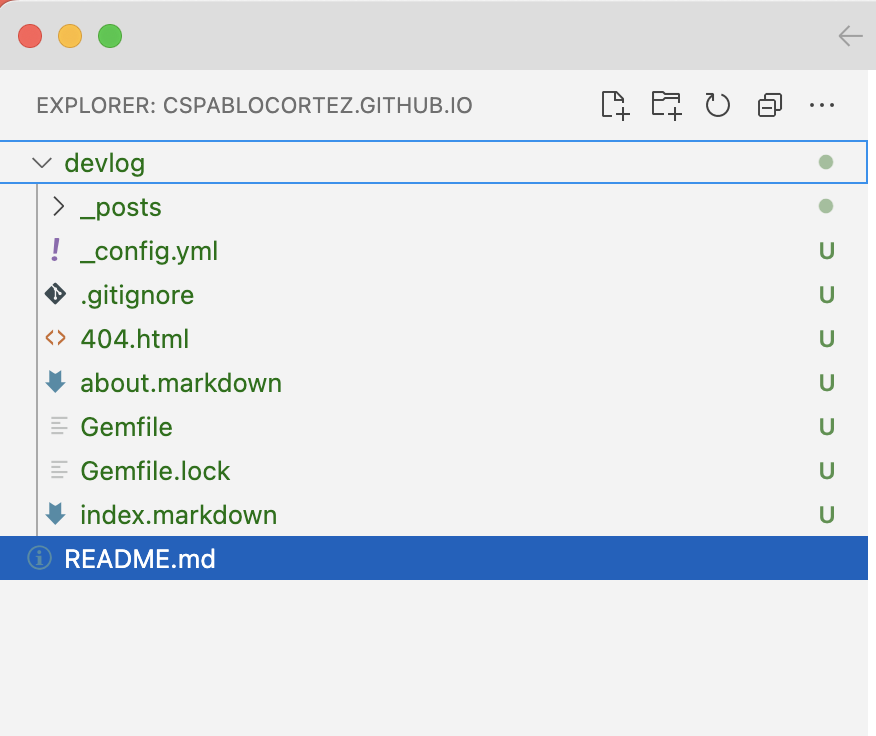Screen dimensions: 876x736
Task: Click the text file icon beside Gemfile.lock
Action: point(59,471)
